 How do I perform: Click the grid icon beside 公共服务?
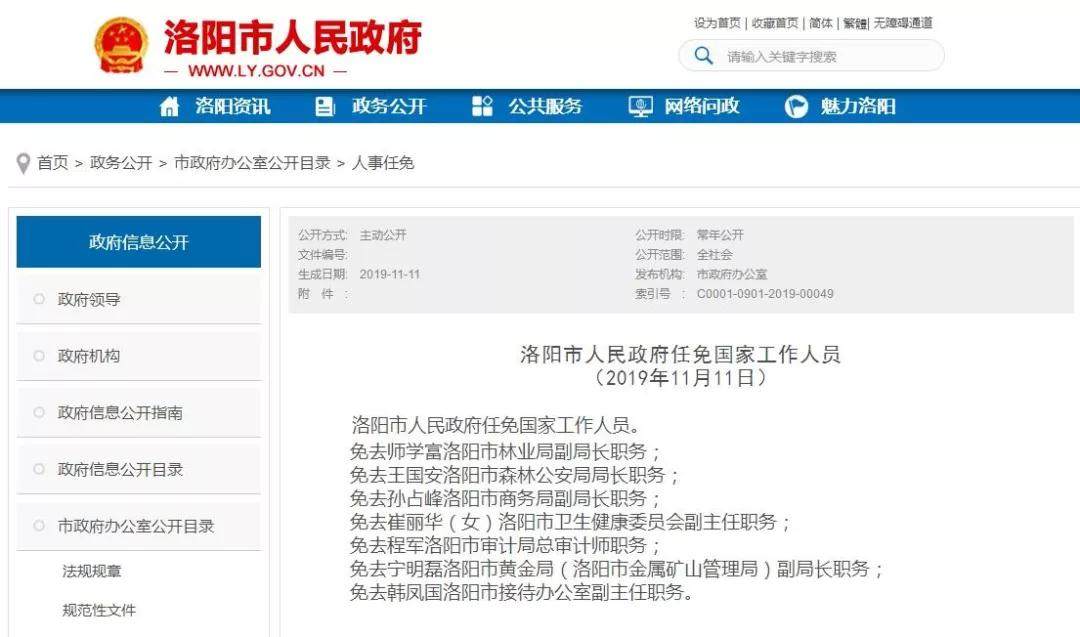[482, 107]
